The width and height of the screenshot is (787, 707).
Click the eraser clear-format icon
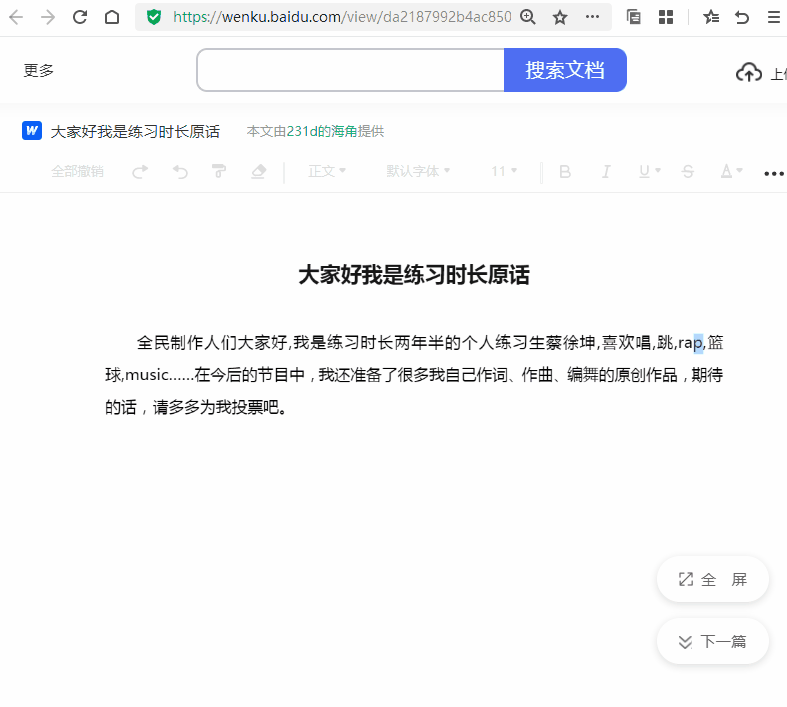[258, 172]
